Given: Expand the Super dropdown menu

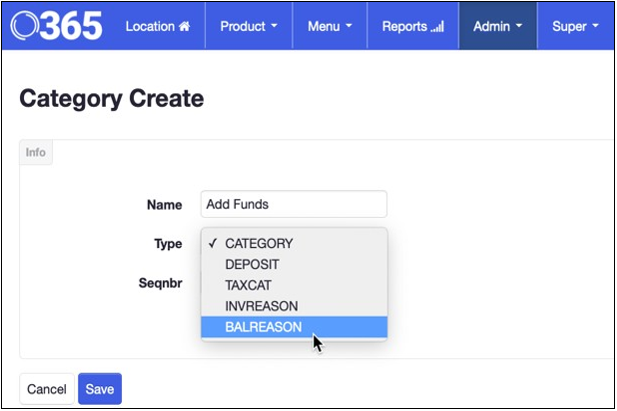Looking at the screenshot, I should (575, 26).
